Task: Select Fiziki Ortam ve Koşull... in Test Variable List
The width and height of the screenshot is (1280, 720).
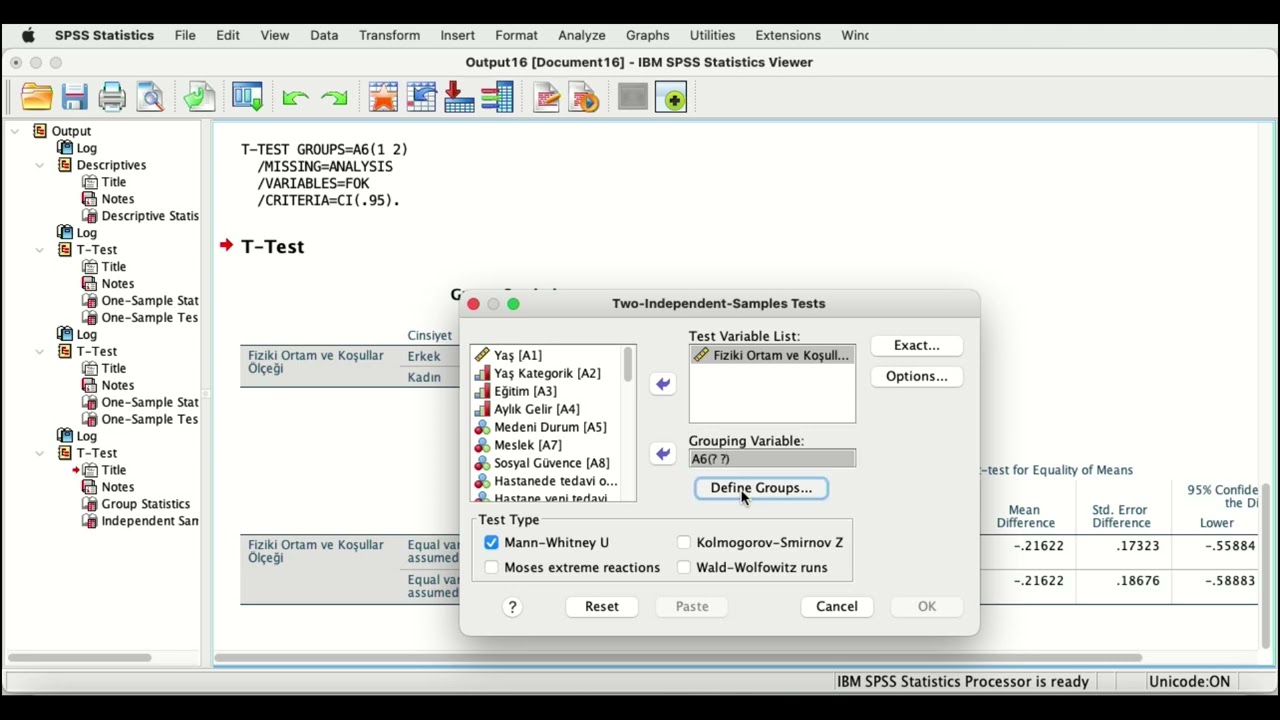Action: (x=772, y=355)
